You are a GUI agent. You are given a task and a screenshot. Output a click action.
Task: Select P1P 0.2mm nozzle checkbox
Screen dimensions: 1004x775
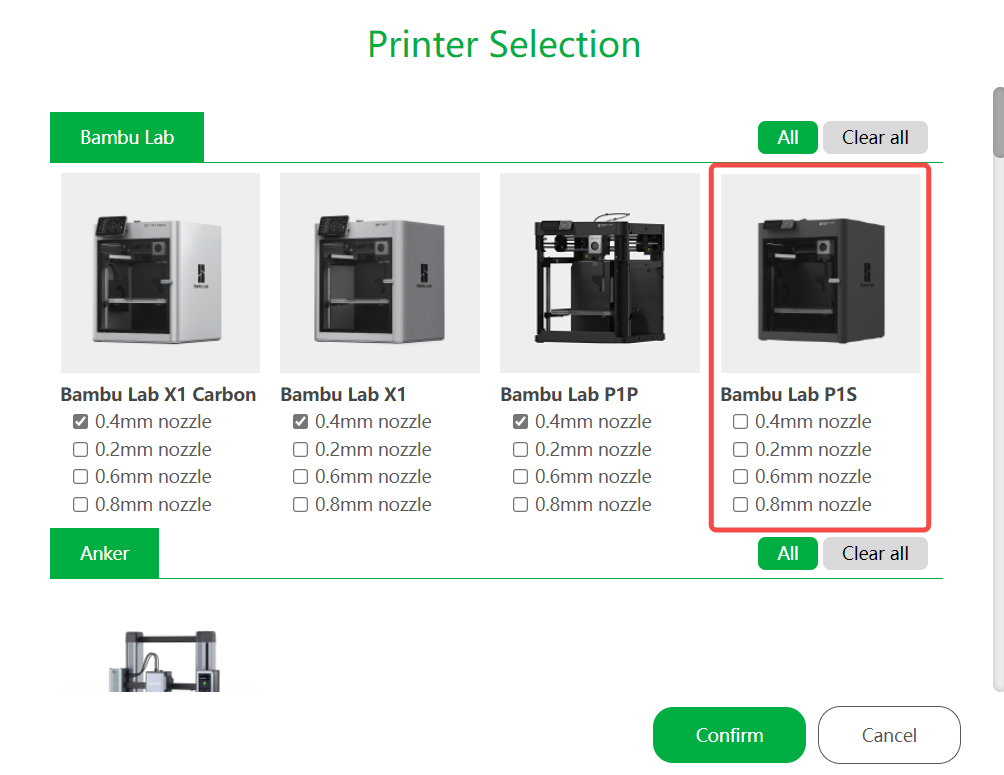click(x=521, y=450)
